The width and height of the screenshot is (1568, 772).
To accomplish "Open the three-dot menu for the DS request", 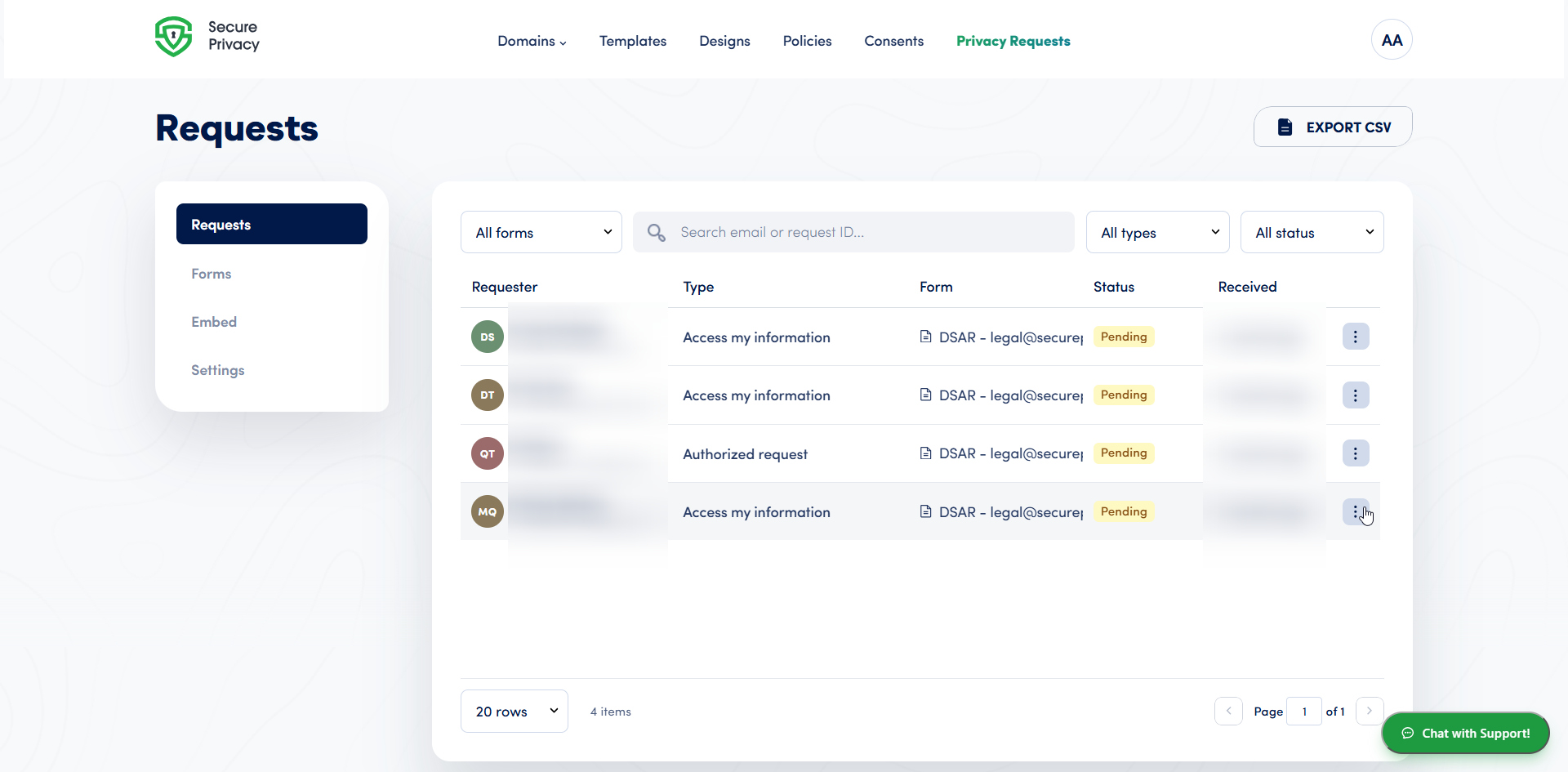I will tap(1356, 337).
